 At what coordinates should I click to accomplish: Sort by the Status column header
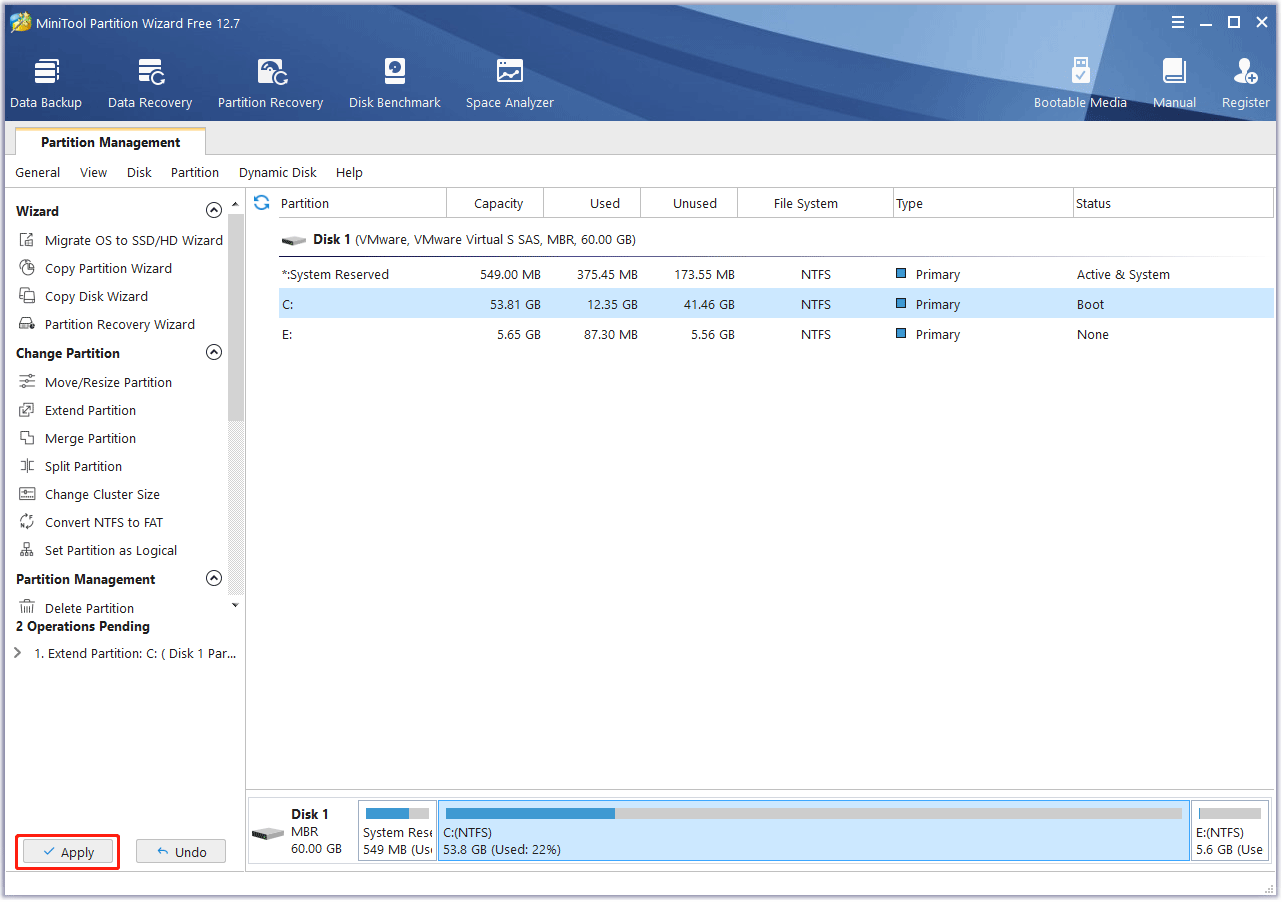[x=1172, y=203]
